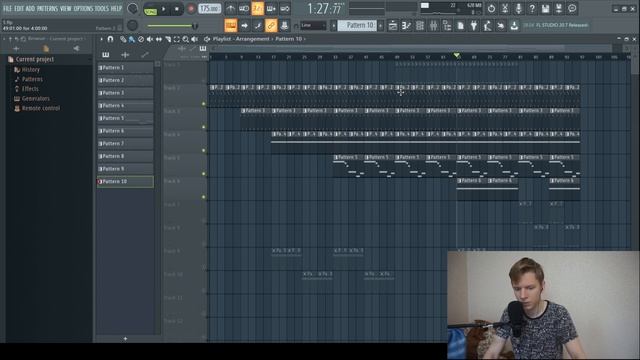Open the FILE menu
Screen dimensions: 640x360
point(7,8)
